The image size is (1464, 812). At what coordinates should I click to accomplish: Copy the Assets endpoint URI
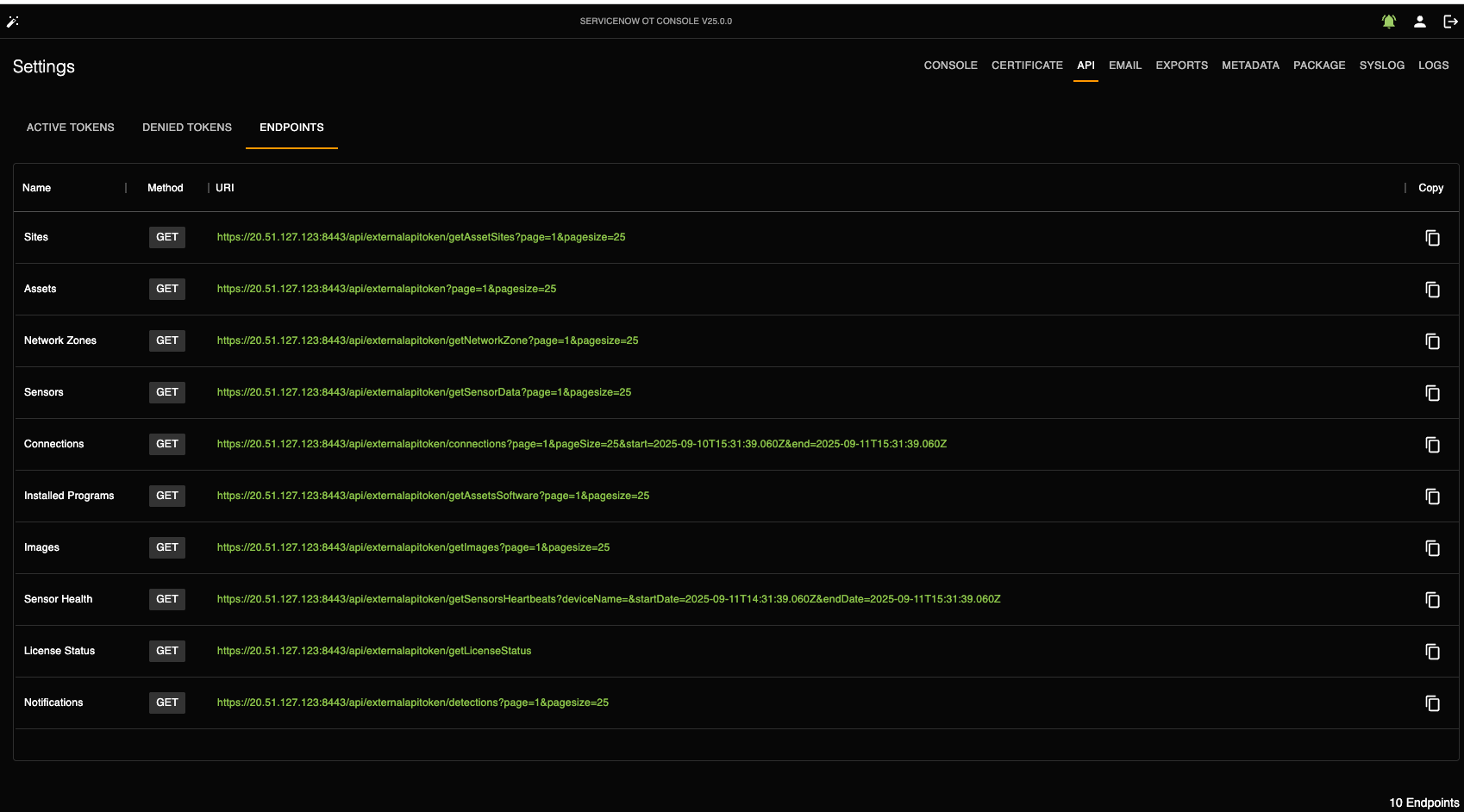tap(1432, 290)
